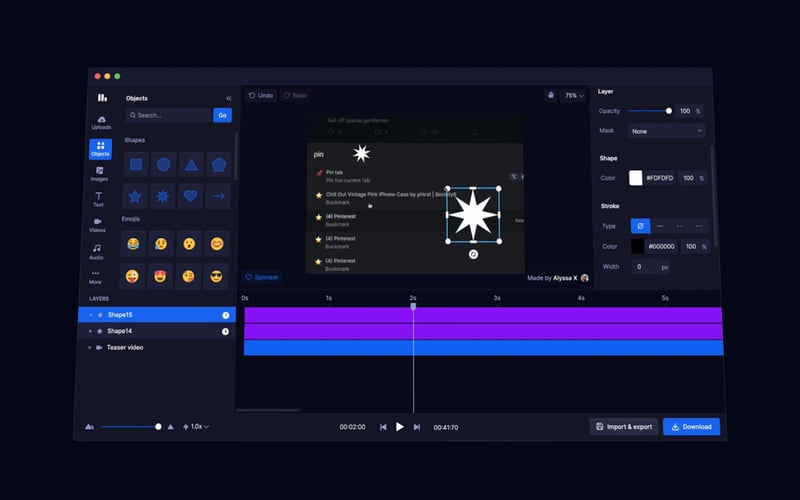Add the starburst shape
The image size is (800, 500).
tap(162, 196)
